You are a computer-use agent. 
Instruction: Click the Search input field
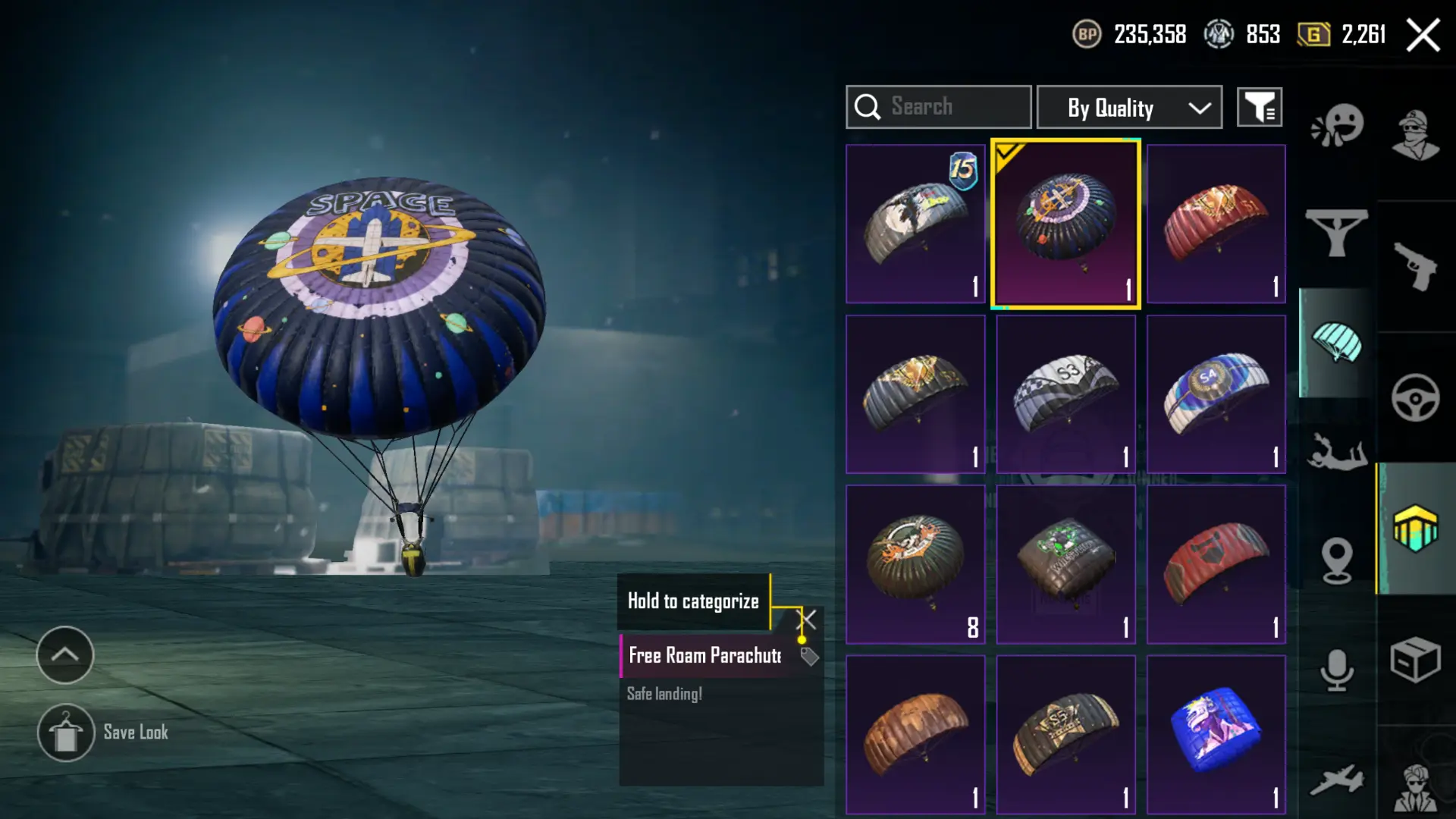pyautogui.click(x=938, y=107)
